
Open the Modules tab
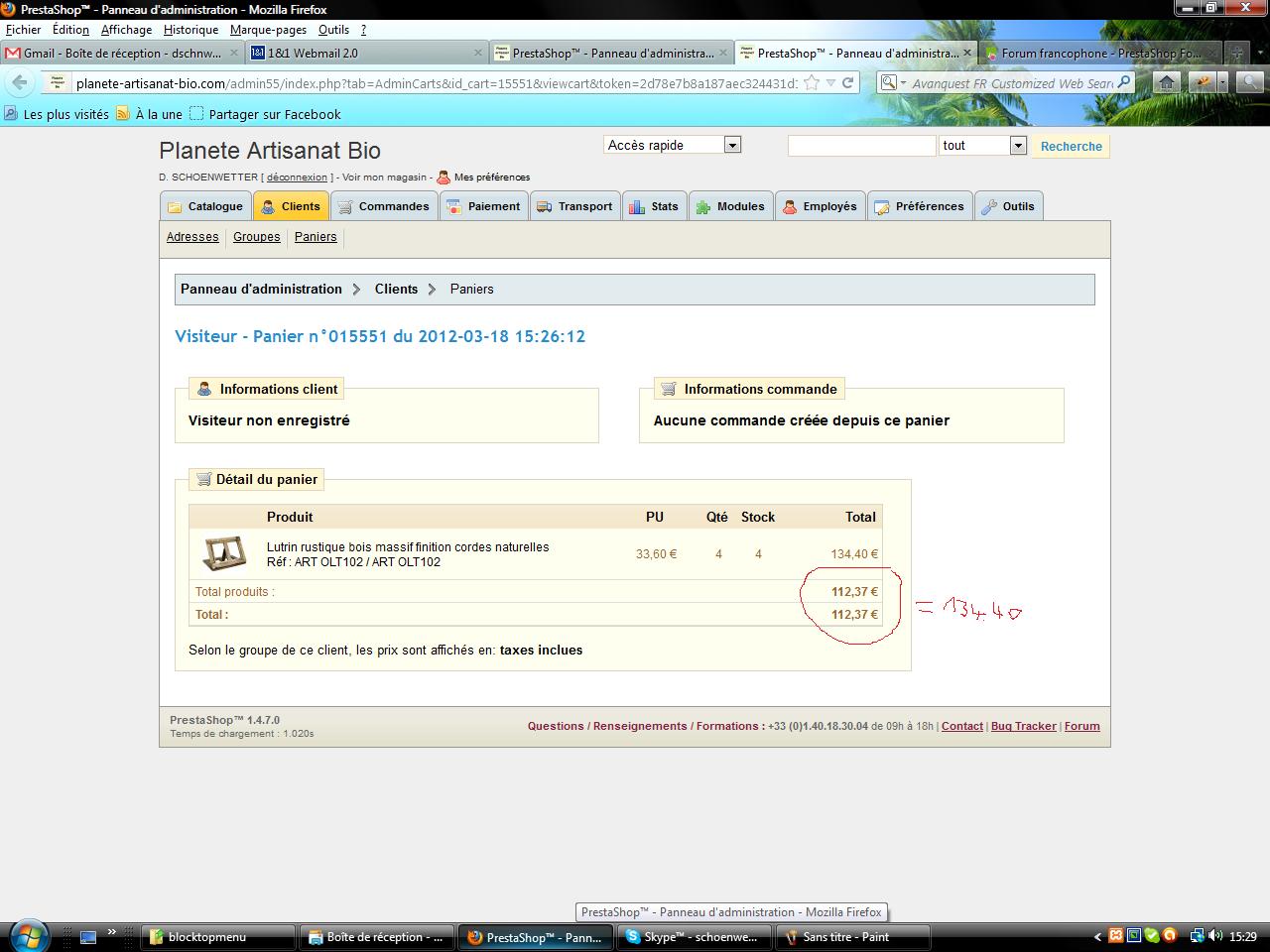[730, 206]
